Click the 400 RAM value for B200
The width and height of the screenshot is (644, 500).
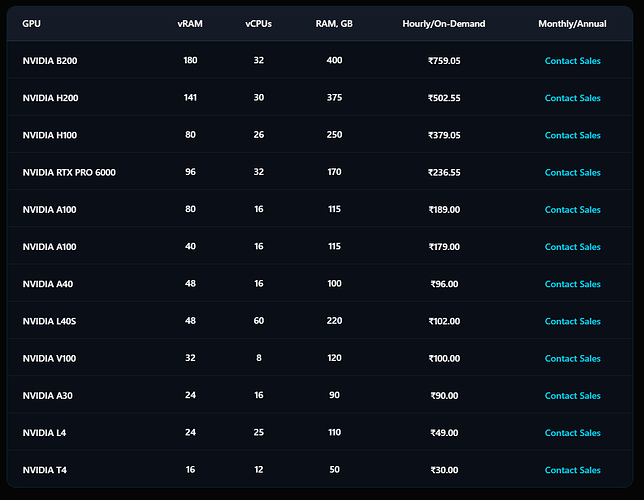tap(334, 60)
